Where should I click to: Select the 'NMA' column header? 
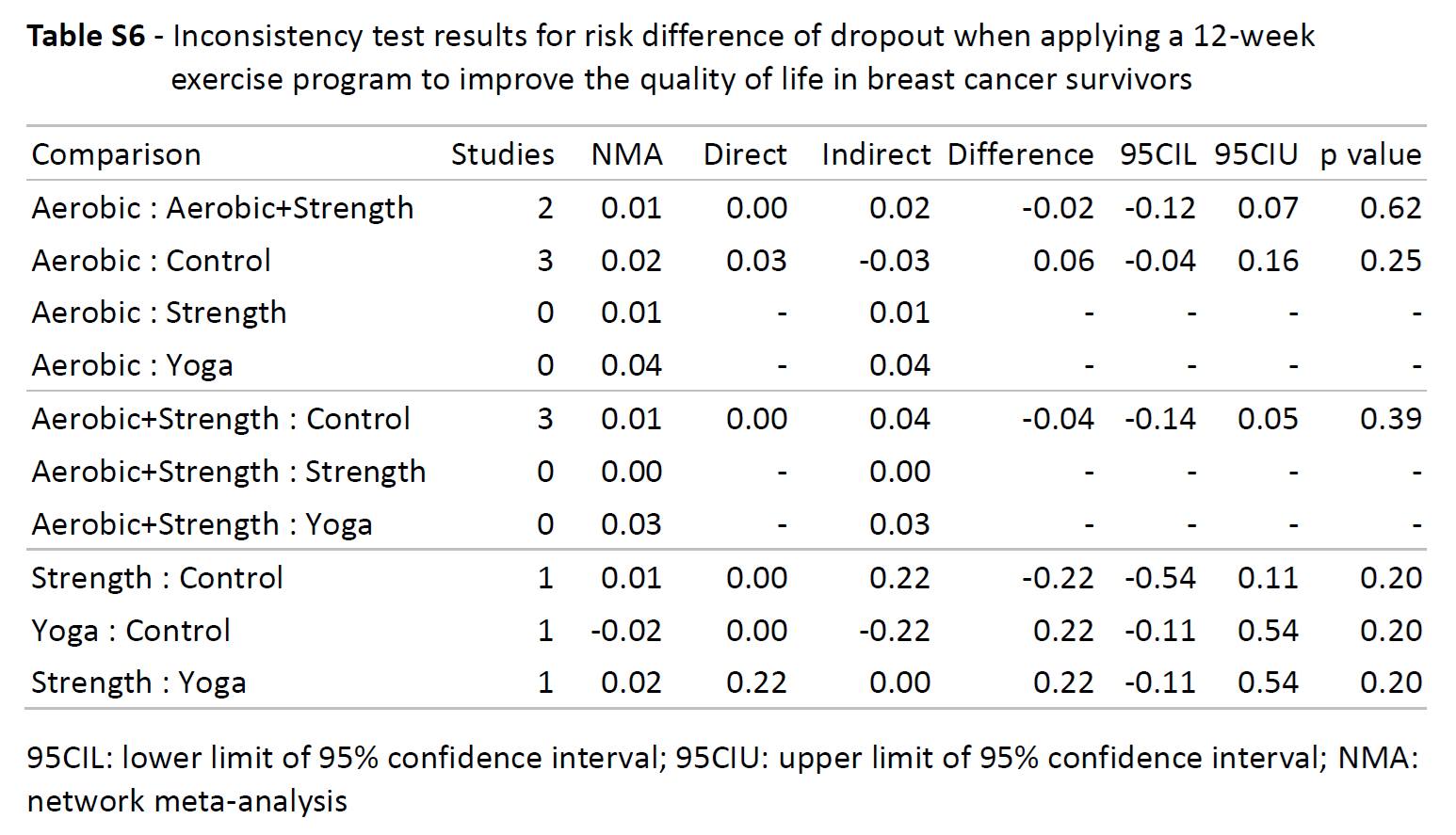pyautogui.click(x=626, y=154)
